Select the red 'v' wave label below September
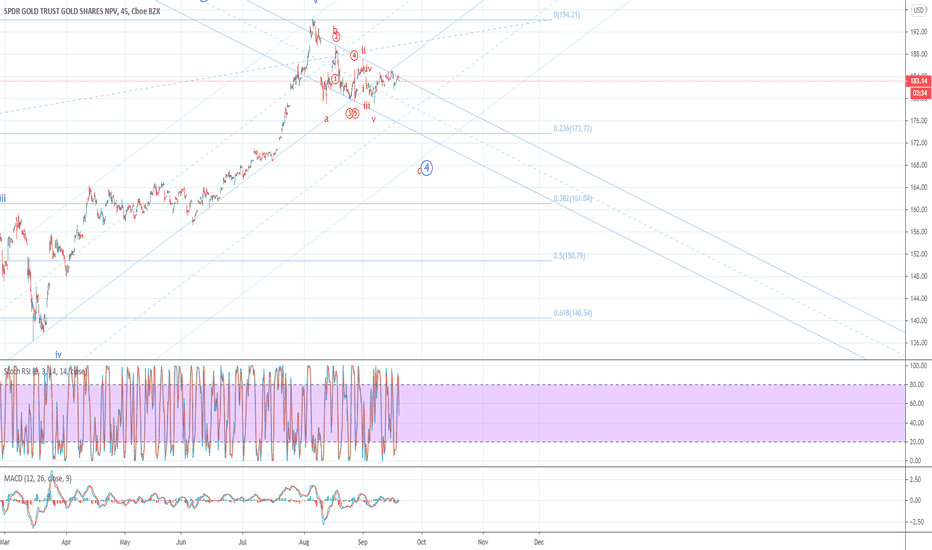The image size is (932, 550). coord(374,120)
